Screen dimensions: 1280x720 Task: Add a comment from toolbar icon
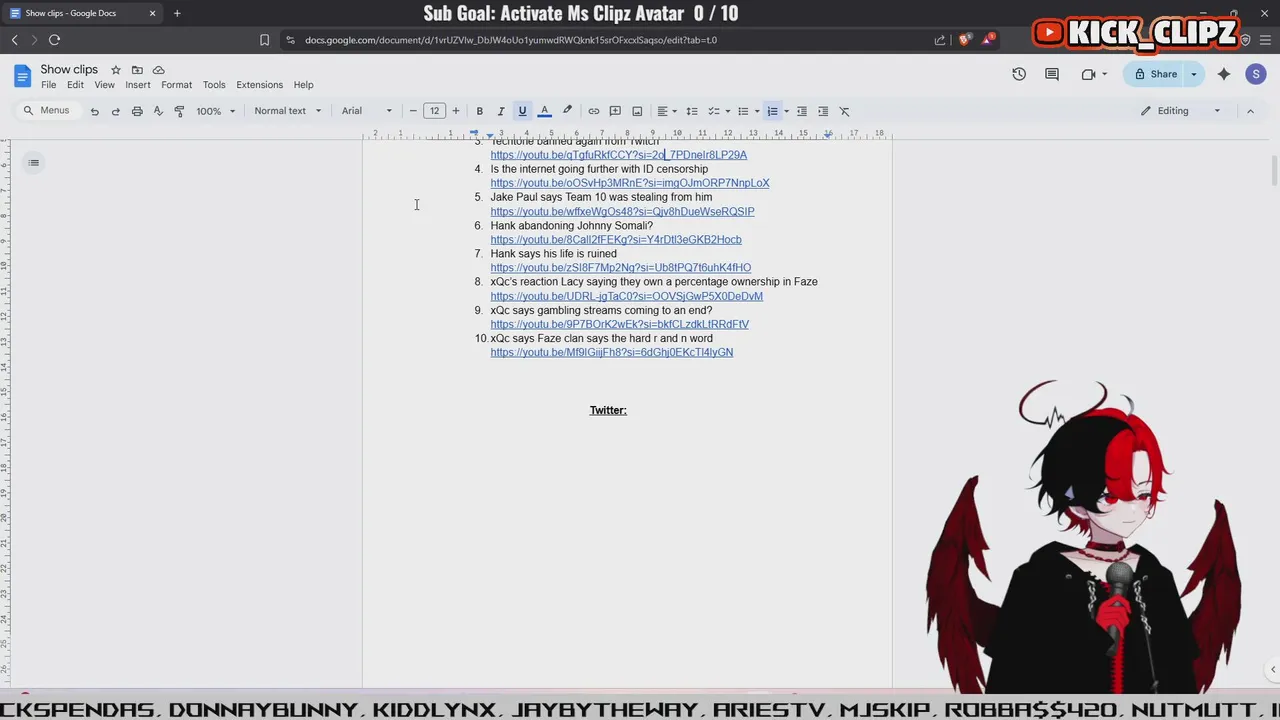(x=615, y=111)
